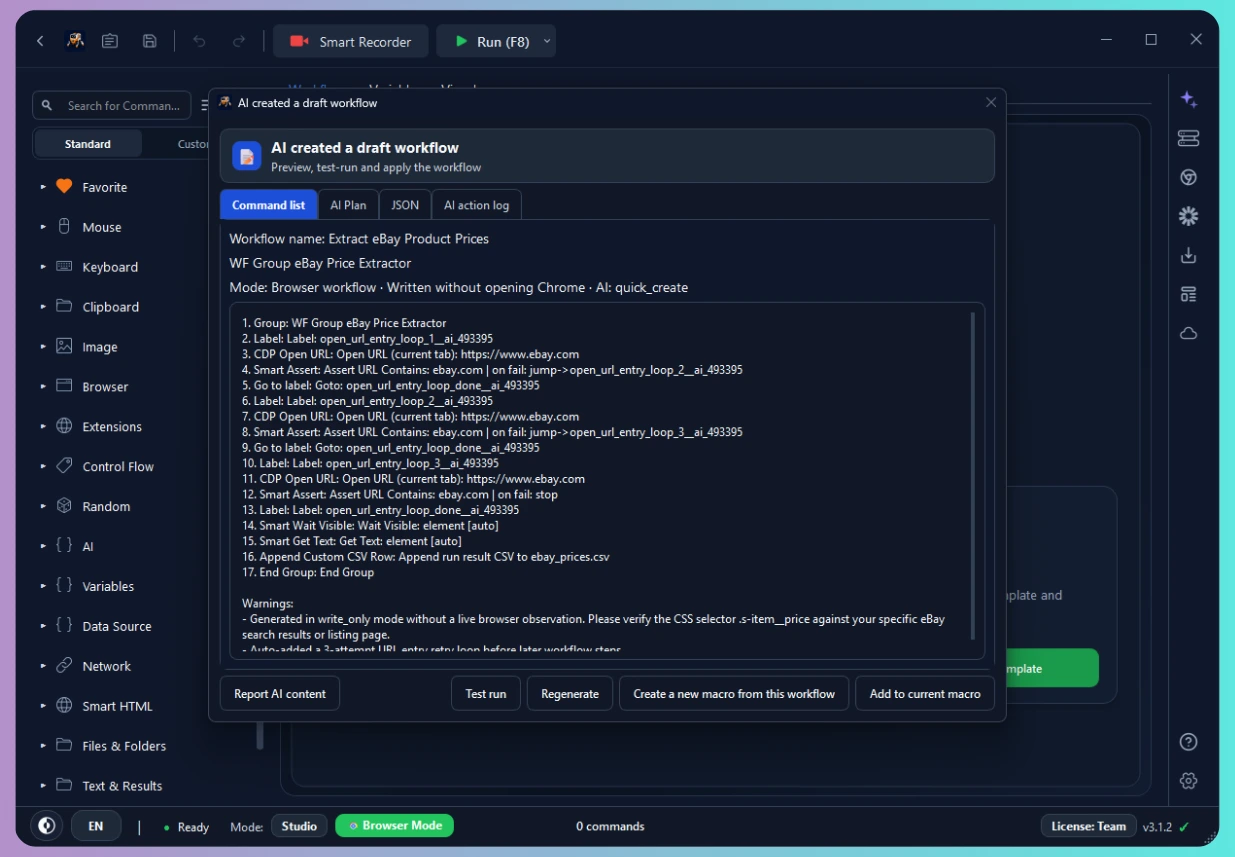The height and width of the screenshot is (857, 1235).
Task: Expand the Extensions command category
Action: pos(43,427)
